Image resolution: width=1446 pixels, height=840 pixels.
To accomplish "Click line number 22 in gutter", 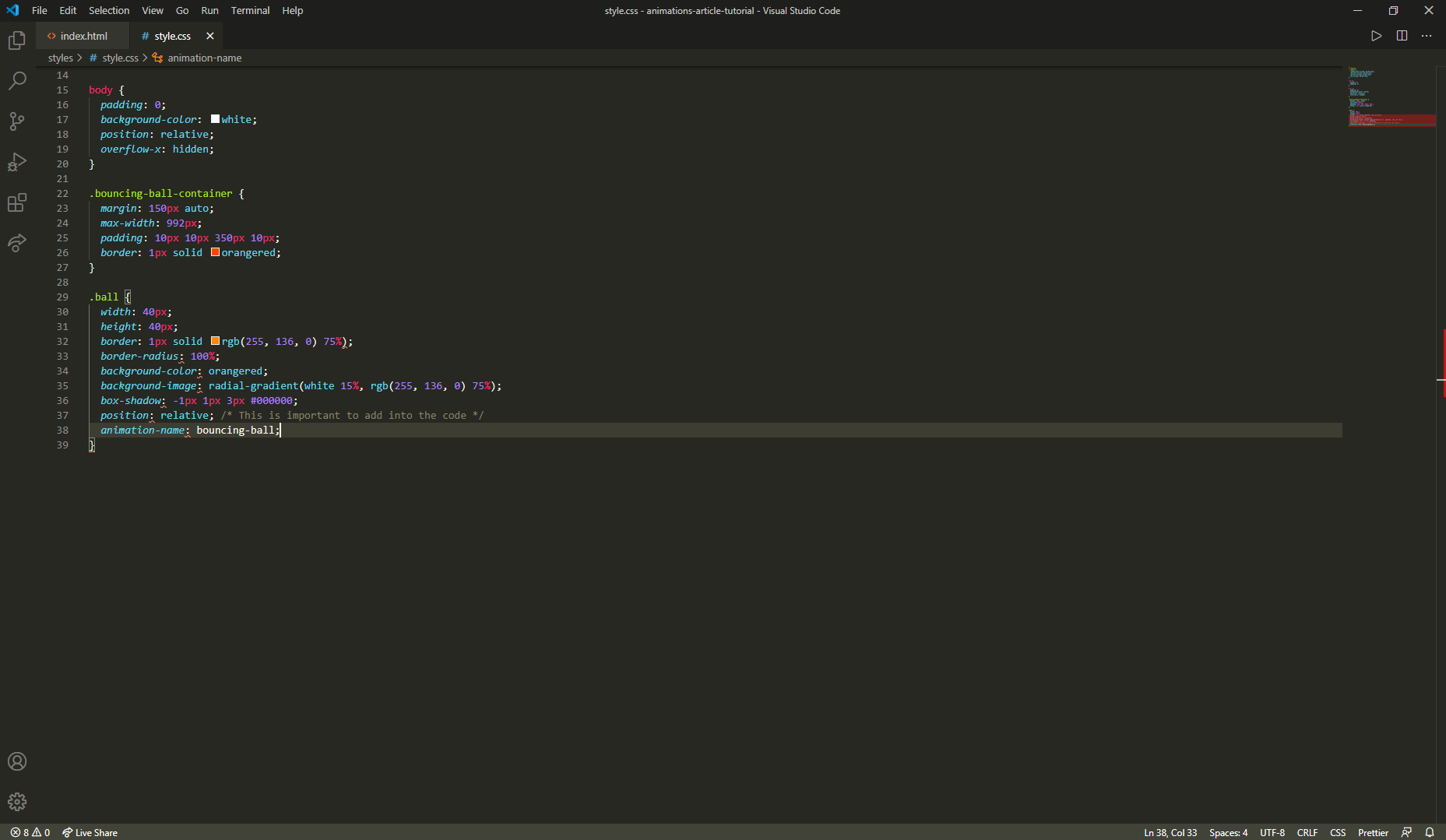I will click(x=62, y=193).
